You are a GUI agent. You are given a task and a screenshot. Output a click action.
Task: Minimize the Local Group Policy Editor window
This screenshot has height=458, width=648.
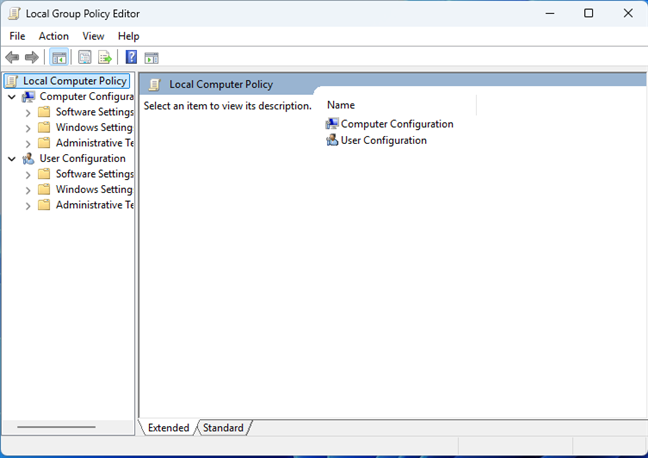(550, 14)
